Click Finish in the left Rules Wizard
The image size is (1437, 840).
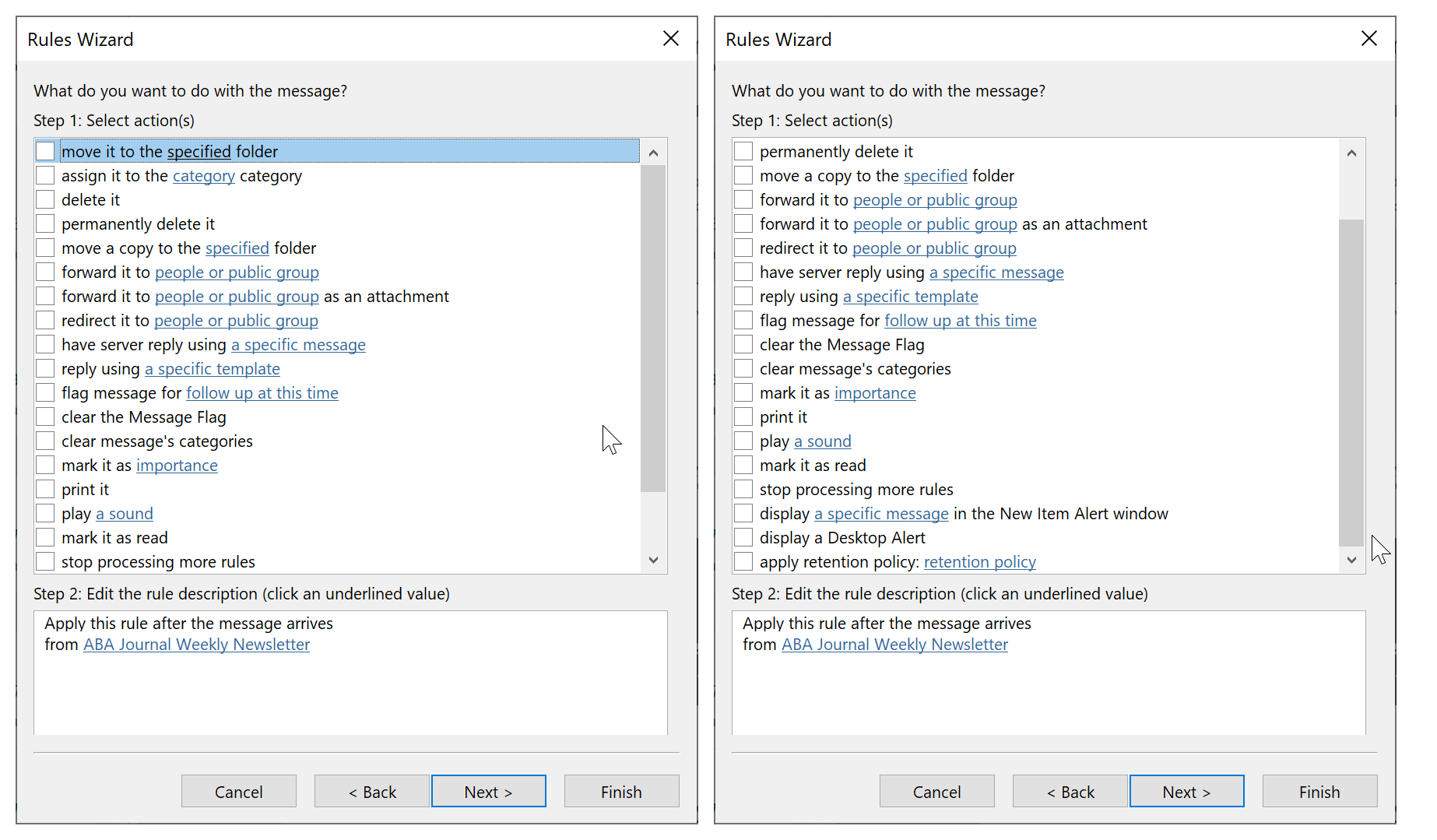(x=622, y=792)
